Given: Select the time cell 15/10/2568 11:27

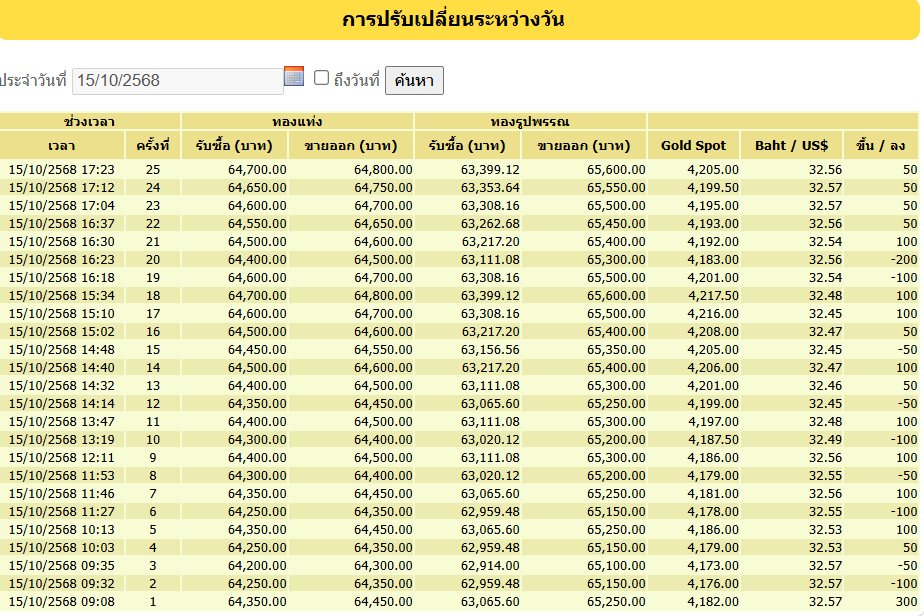Looking at the screenshot, I should [62, 511].
